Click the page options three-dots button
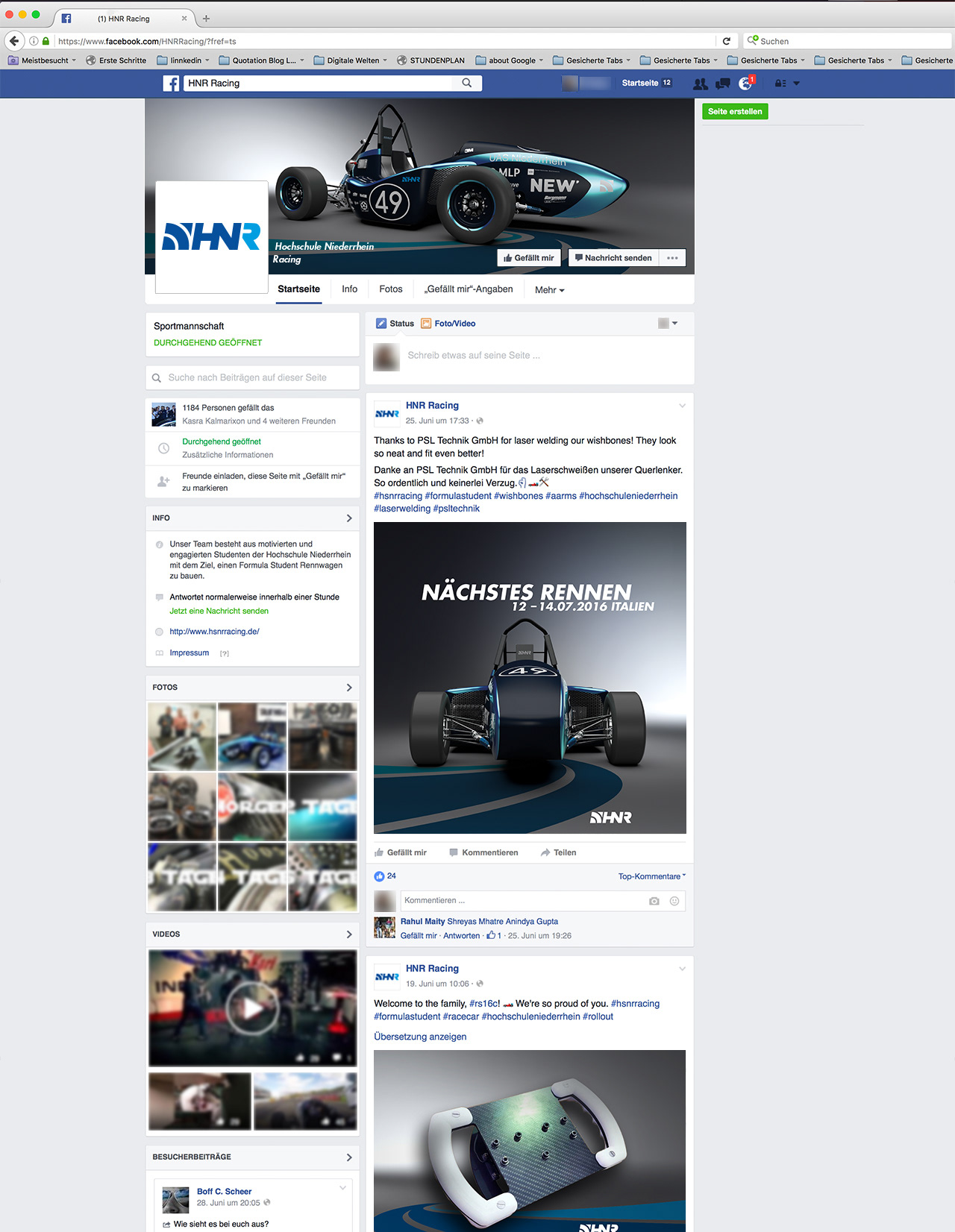This screenshot has width=955, height=1232. 672,258
